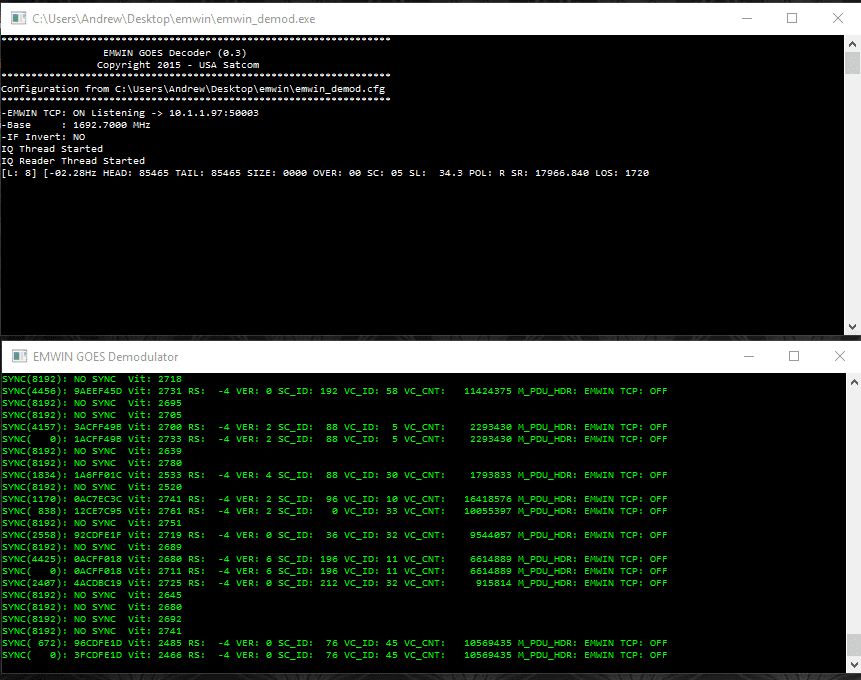Click the 'IQ Thread Started' line

tap(52, 149)
